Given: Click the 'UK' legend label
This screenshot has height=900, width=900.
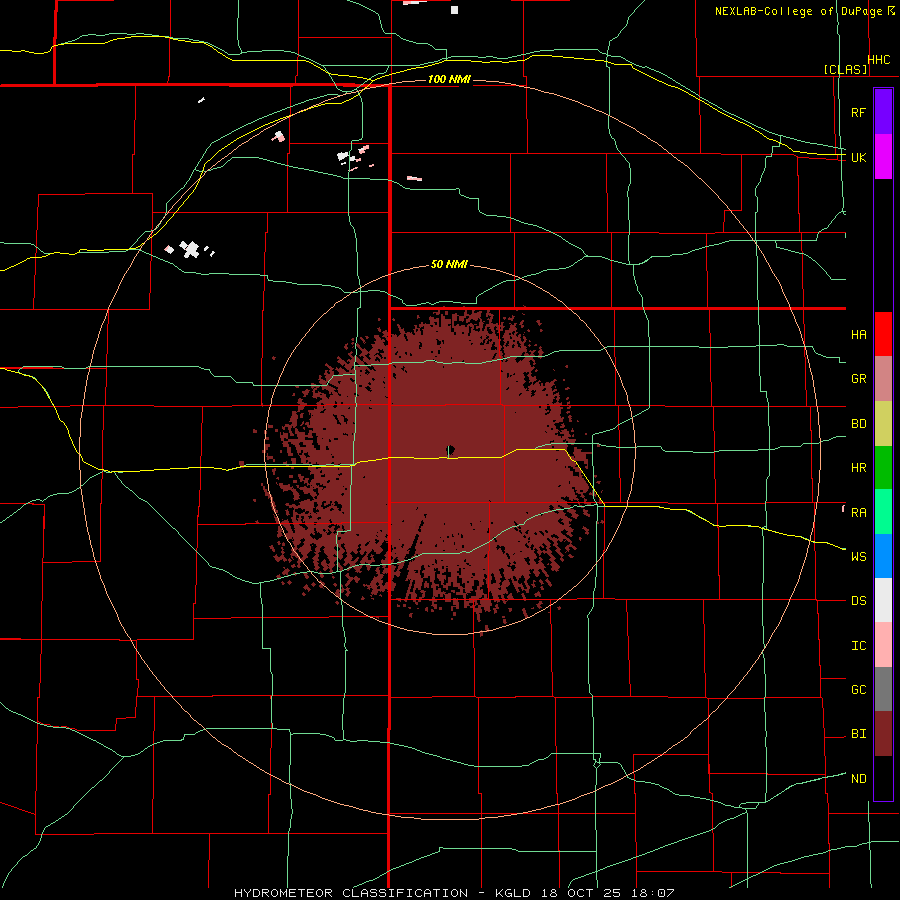Looking at the screenshot, I should click(859, 157).
